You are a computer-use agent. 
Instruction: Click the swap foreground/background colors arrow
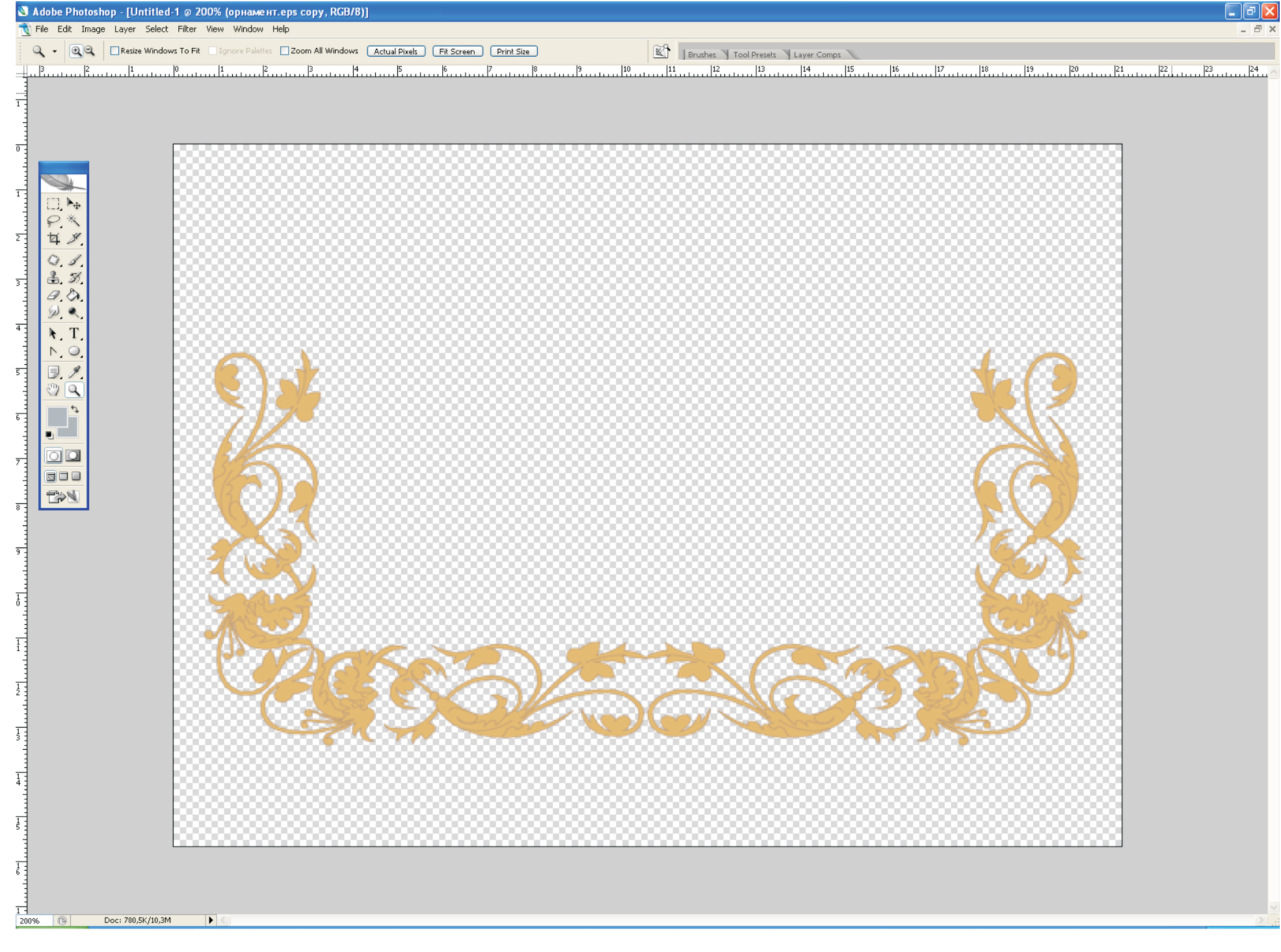75,410
